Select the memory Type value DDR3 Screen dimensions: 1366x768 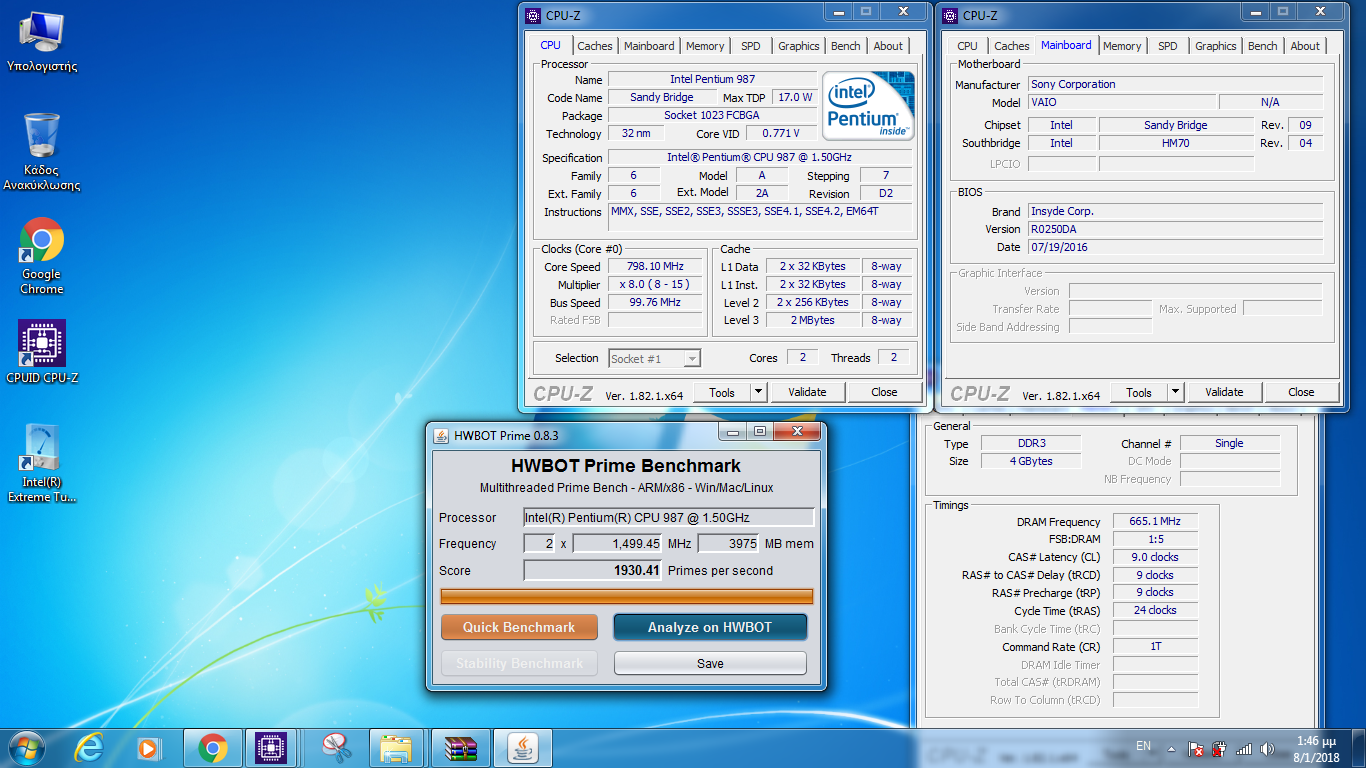pos(1030,443)
